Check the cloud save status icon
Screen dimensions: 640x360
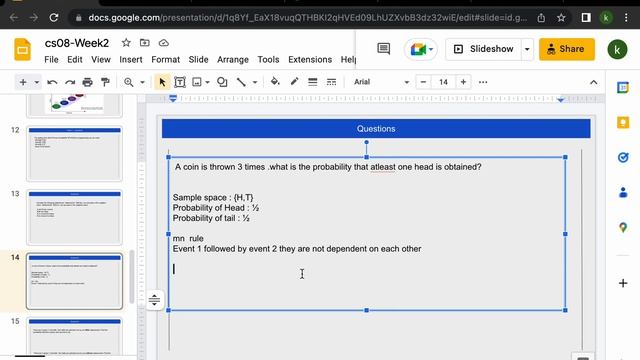[164, 42]
